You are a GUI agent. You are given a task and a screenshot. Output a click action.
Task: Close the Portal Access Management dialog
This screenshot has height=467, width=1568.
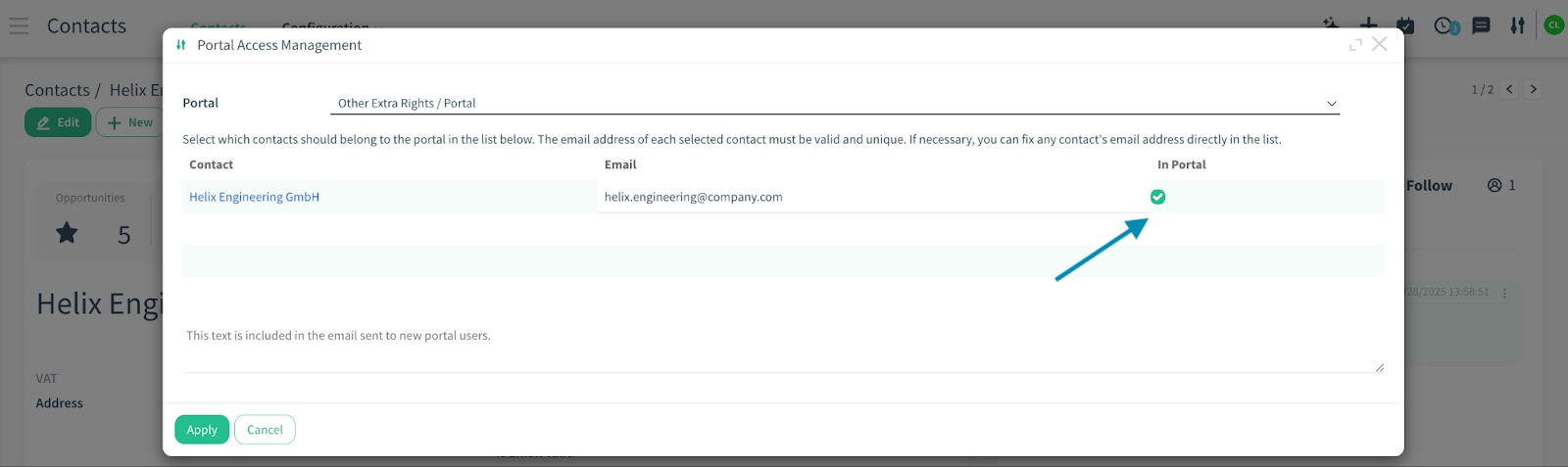click(1379, 44)
